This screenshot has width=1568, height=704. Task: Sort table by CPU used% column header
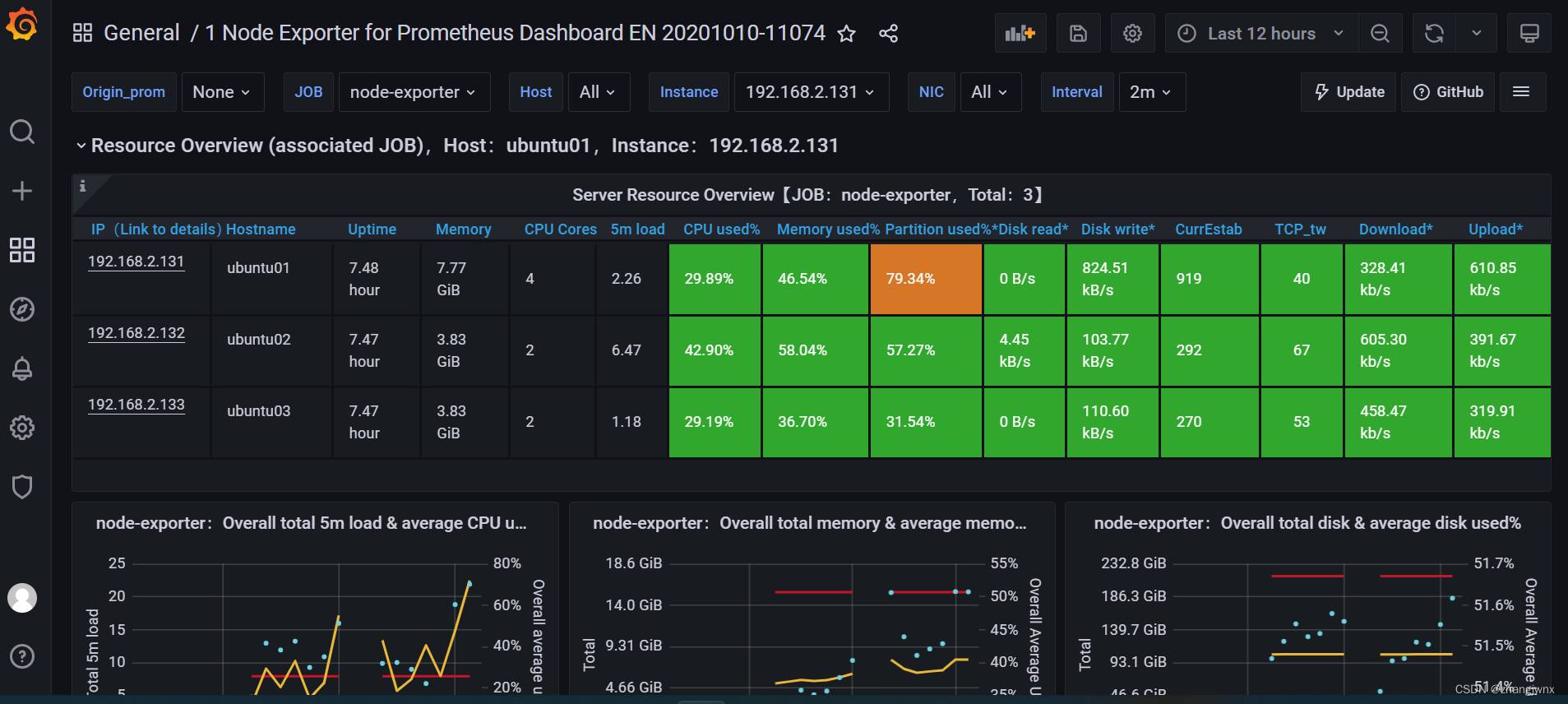click(721, 229)
